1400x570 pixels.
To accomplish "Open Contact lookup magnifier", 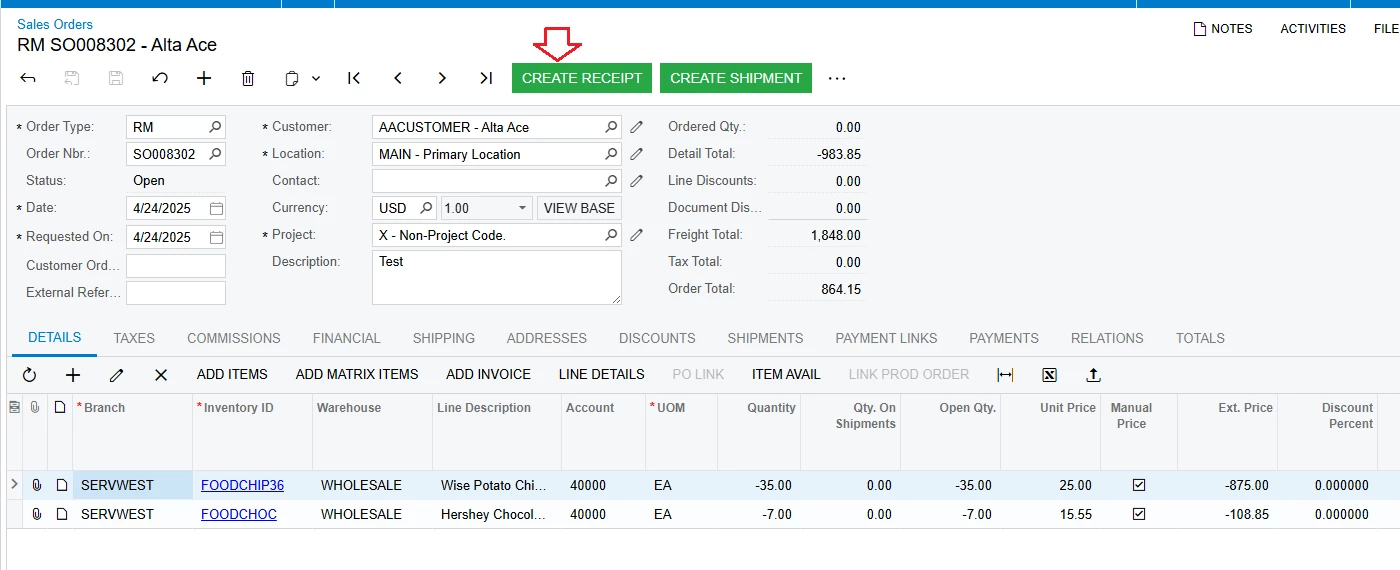I will point(611,181).
